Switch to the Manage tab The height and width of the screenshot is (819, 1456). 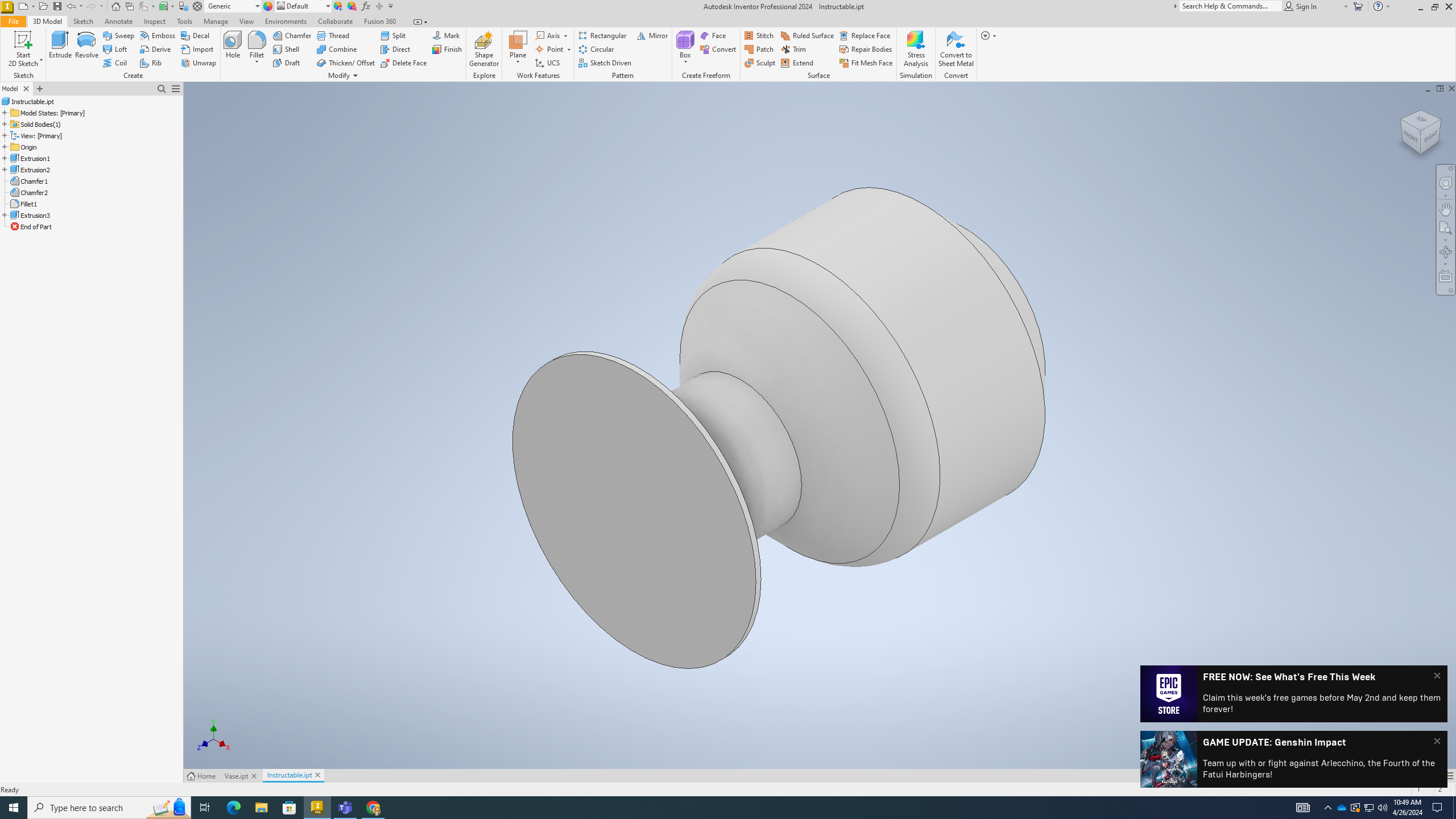pos(216,22)
